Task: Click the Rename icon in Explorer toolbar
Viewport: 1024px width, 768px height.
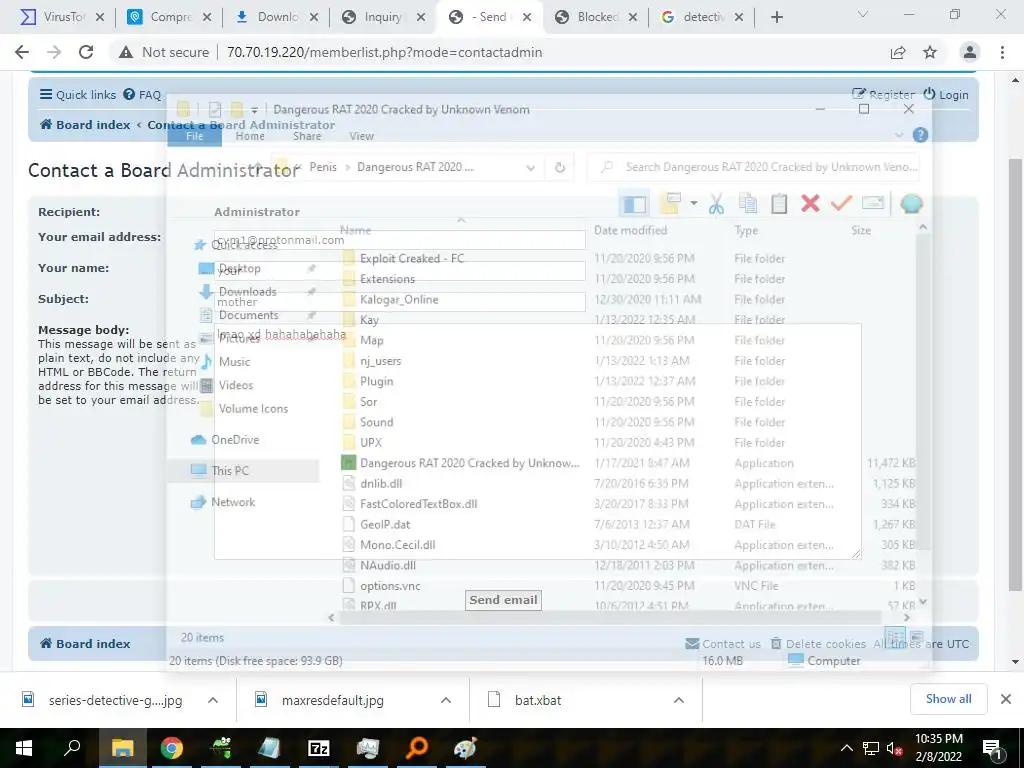Action: [x=873, y=203]
